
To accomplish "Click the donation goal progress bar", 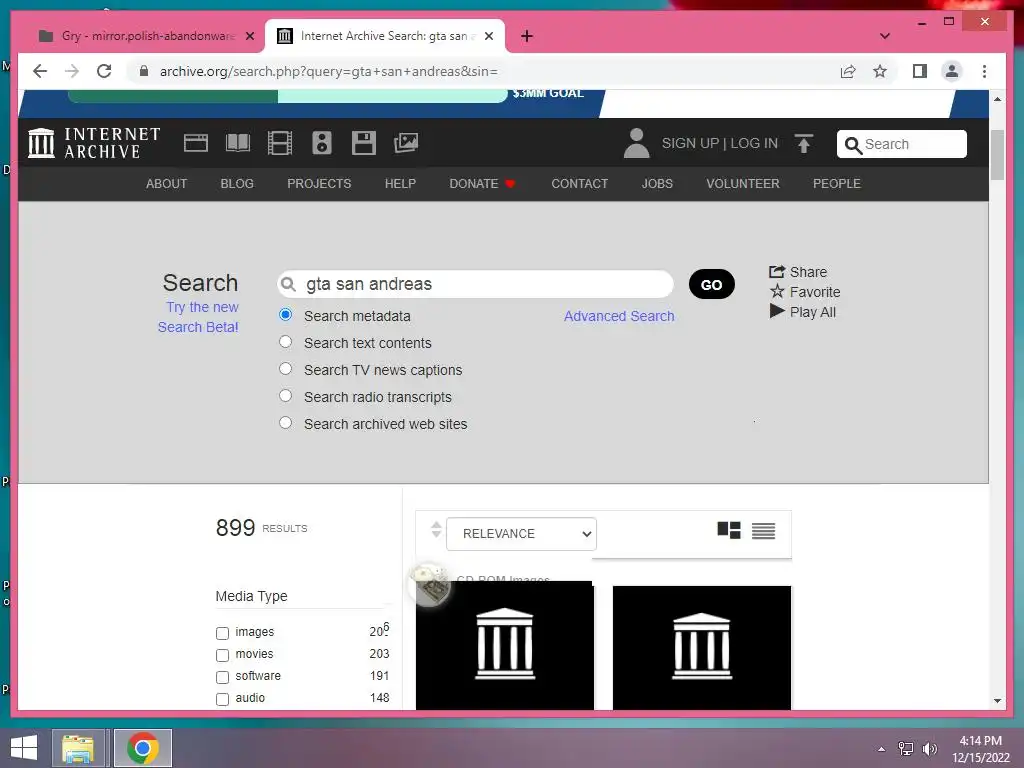I will (287, 95).
